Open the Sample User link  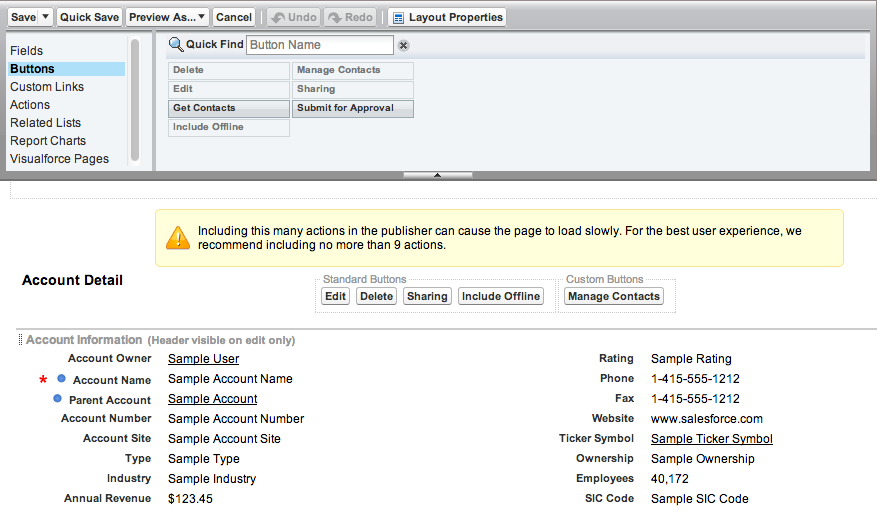click(x=204, y=359)
